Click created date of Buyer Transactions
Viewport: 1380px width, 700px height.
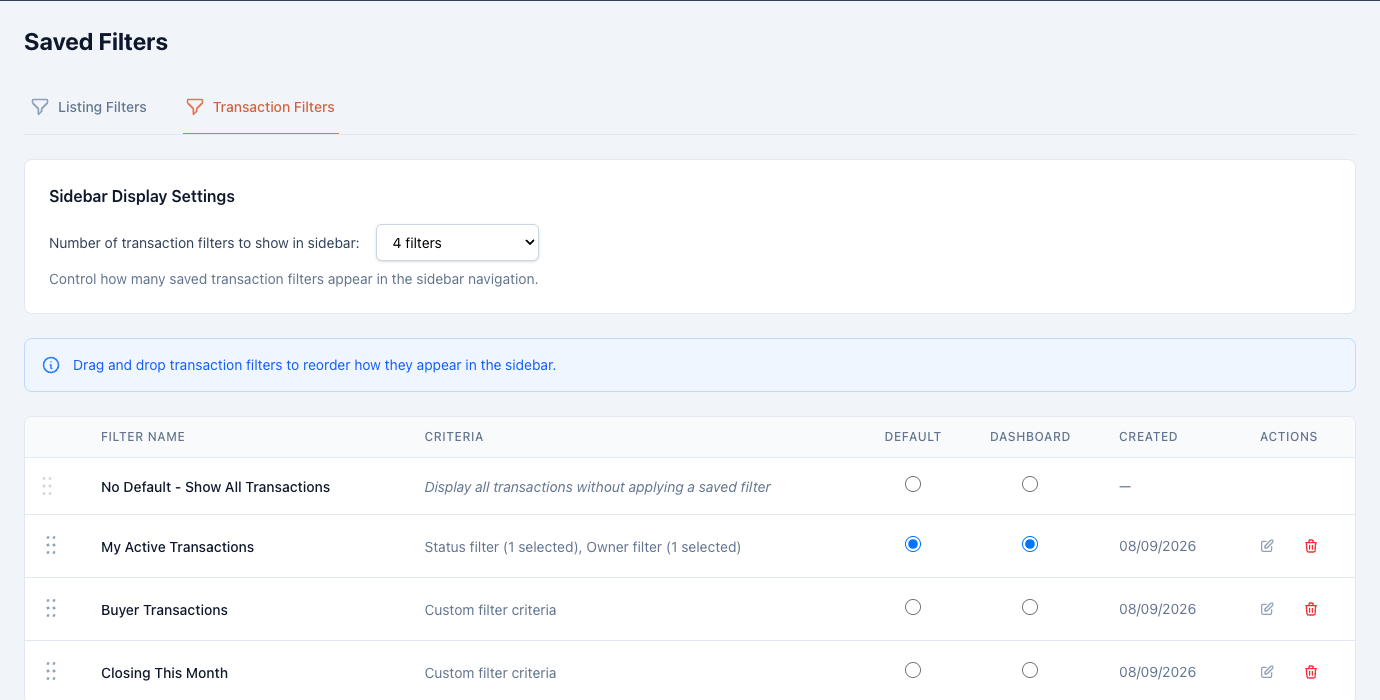tap(1157, 609)
